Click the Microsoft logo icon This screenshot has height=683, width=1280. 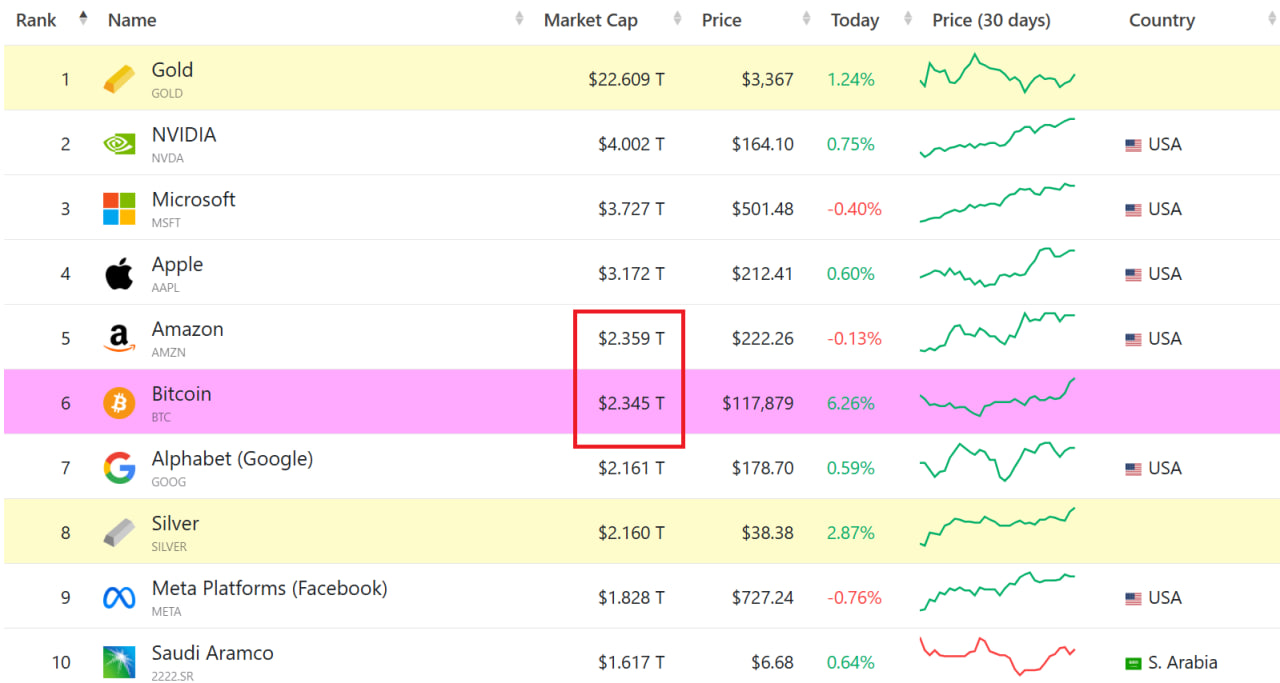point(119,209)
